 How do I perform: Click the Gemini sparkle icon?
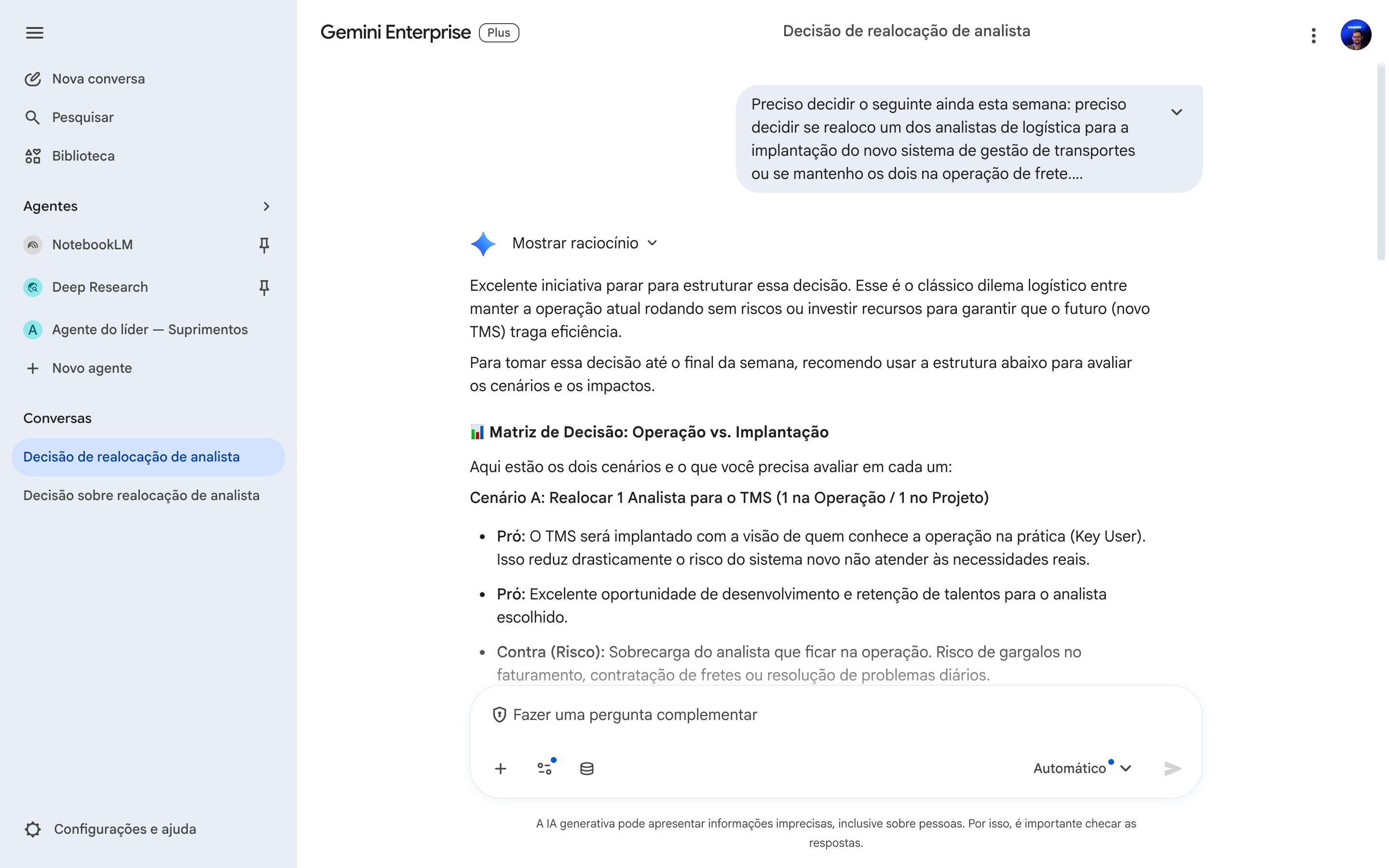click(483, 244)
